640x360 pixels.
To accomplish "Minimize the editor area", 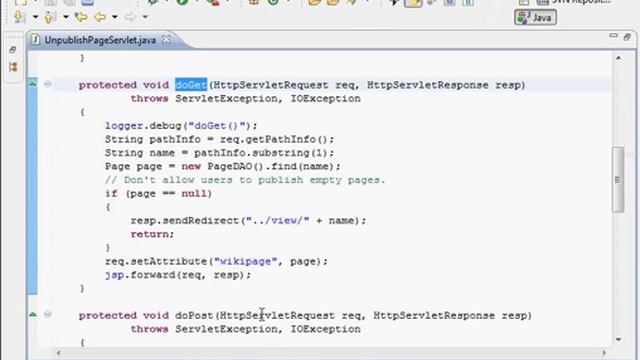I will pos(613,36).
